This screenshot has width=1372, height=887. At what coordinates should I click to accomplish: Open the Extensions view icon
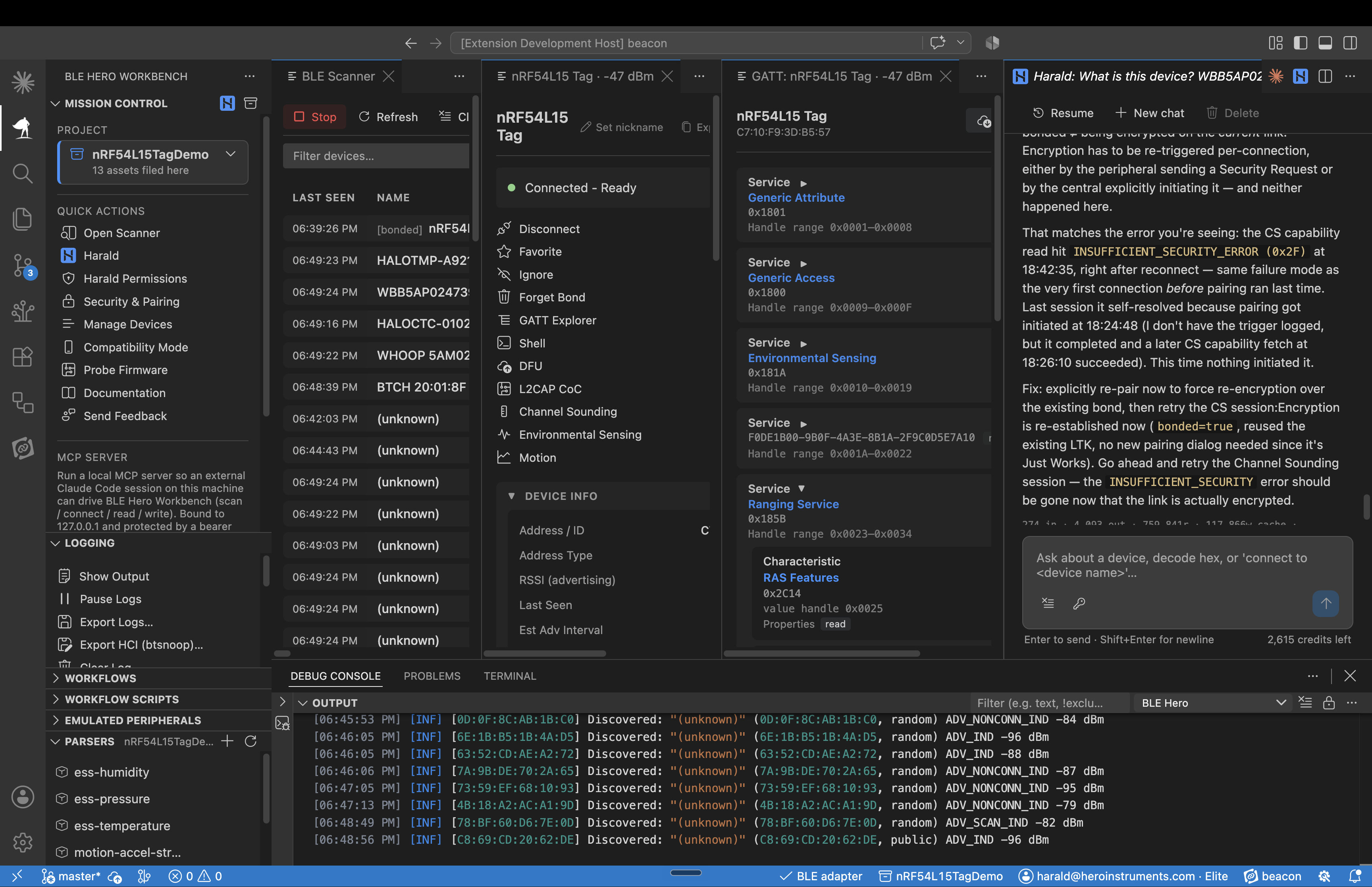(x=23, y=357)
